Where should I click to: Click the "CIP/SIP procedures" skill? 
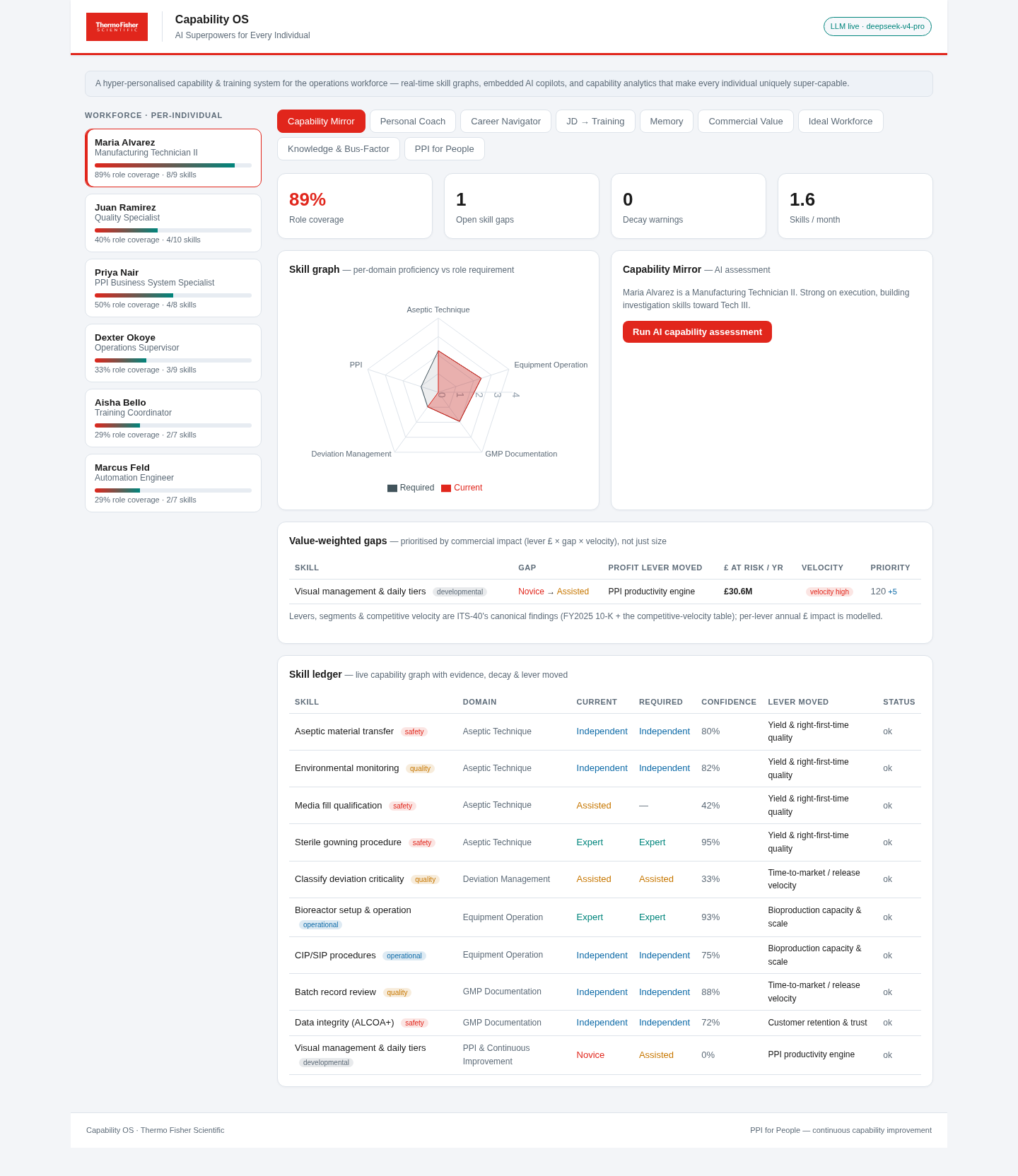(x=335, y=956)
